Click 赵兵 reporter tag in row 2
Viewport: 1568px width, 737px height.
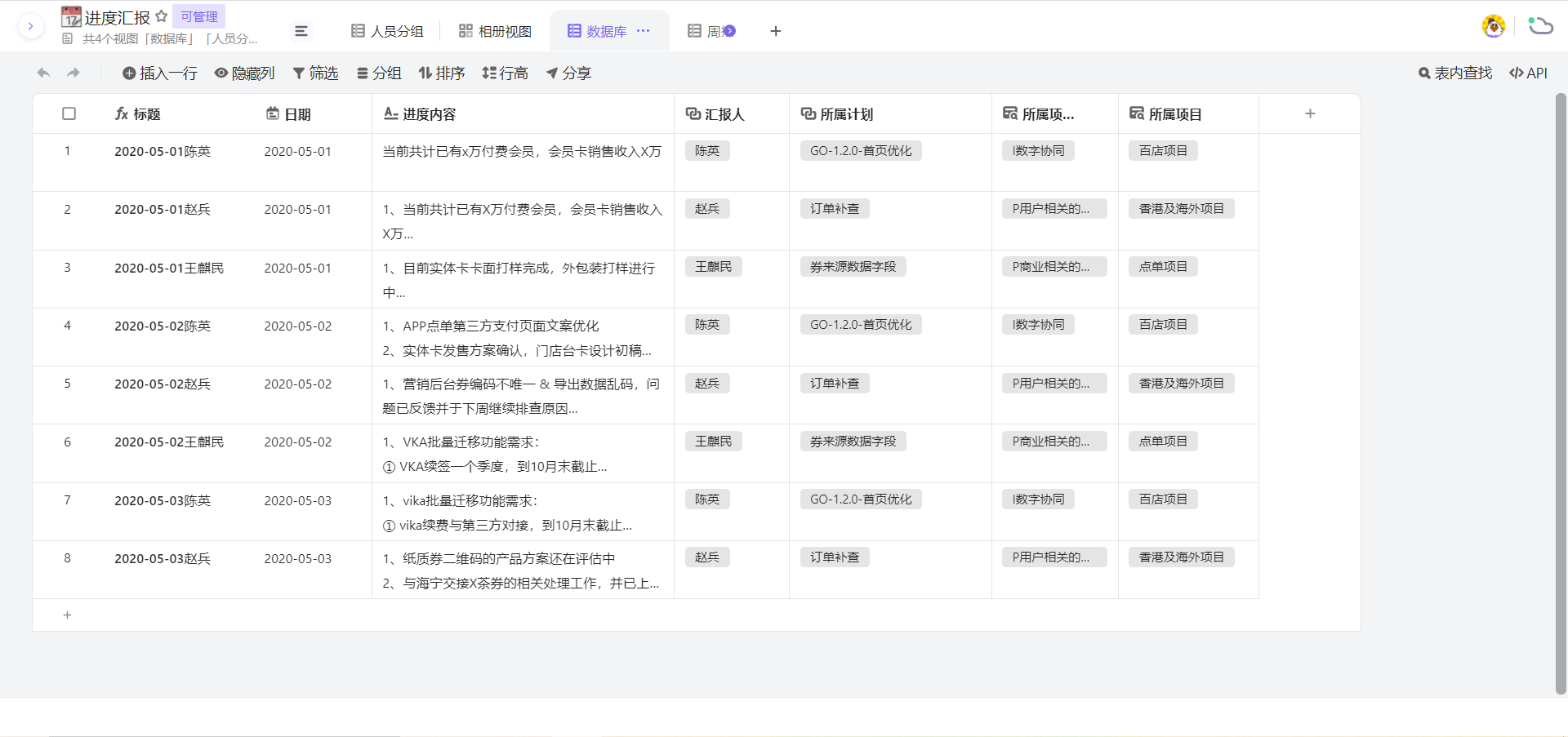click(x=707, y=209)
